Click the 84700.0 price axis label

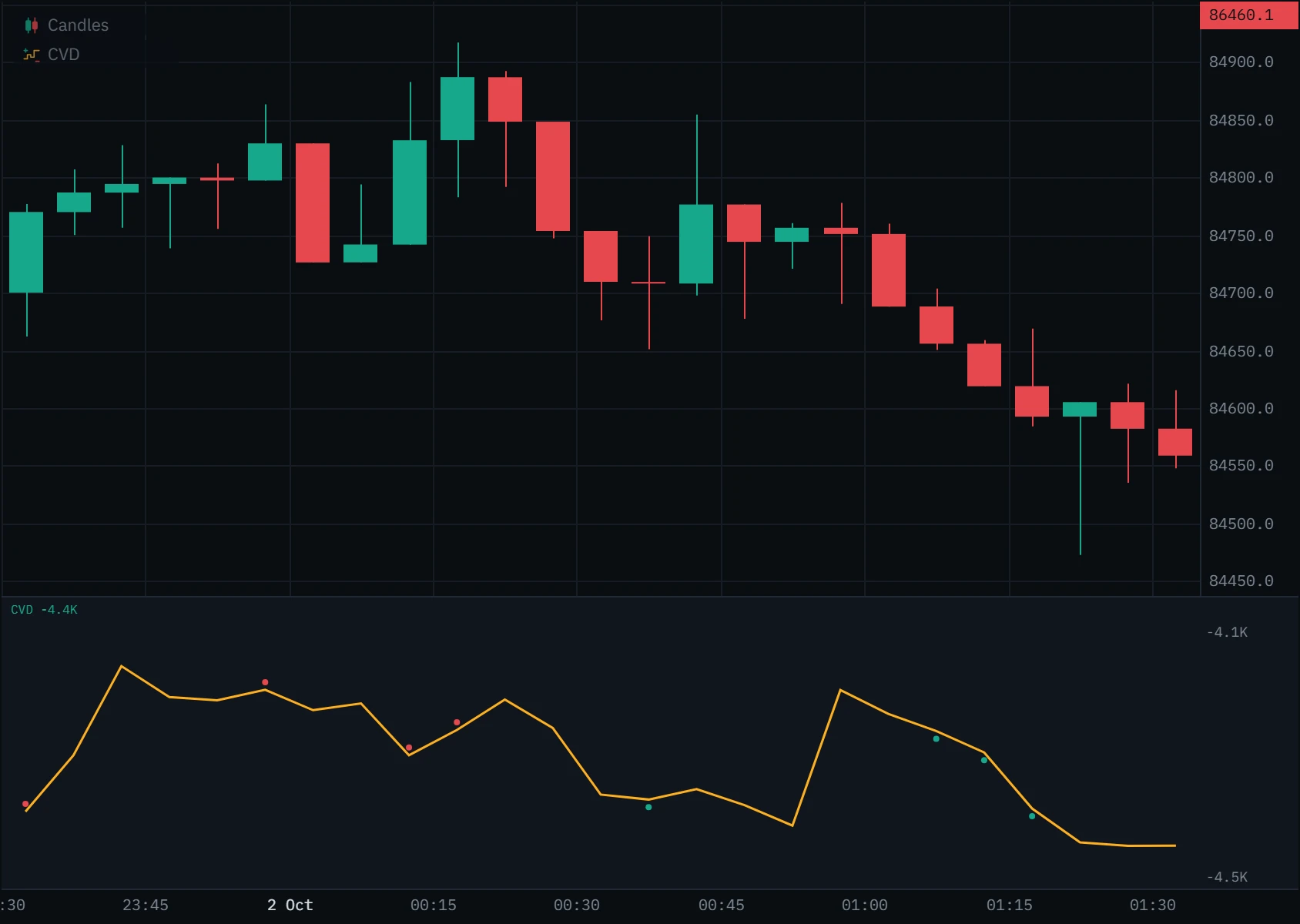point(1241,293)
